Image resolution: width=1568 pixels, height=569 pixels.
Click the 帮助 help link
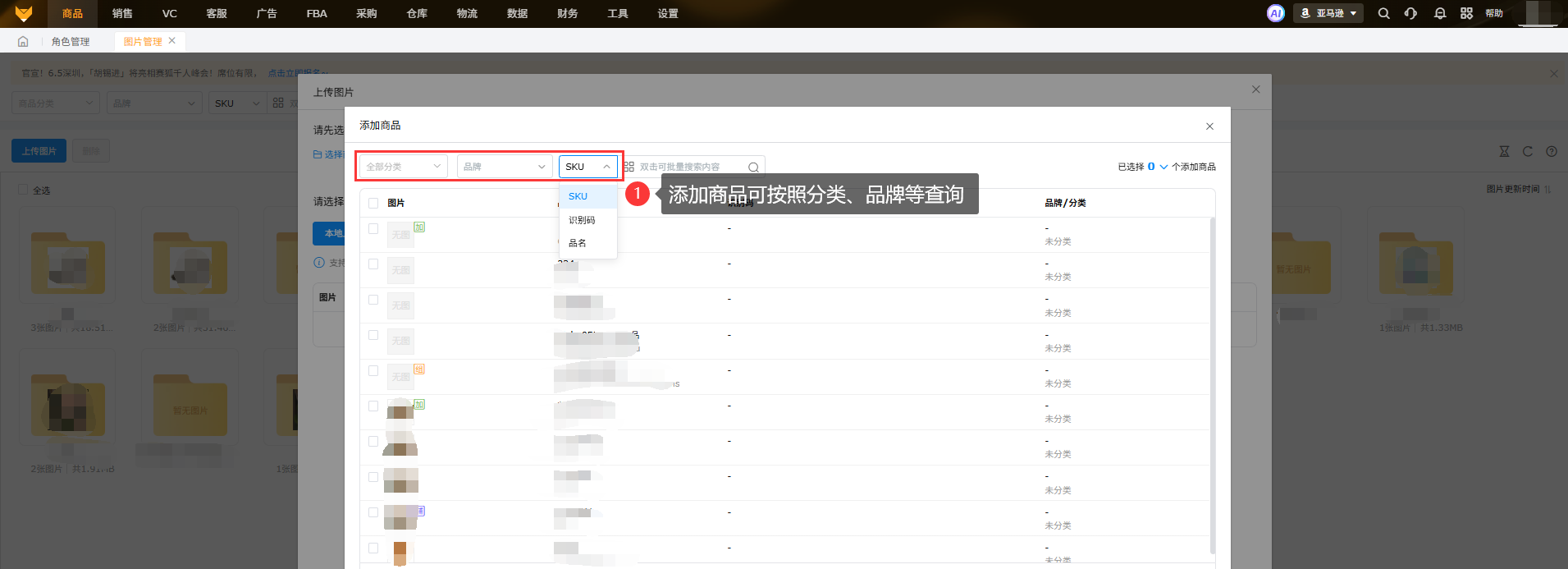(x=1494, y=13)
